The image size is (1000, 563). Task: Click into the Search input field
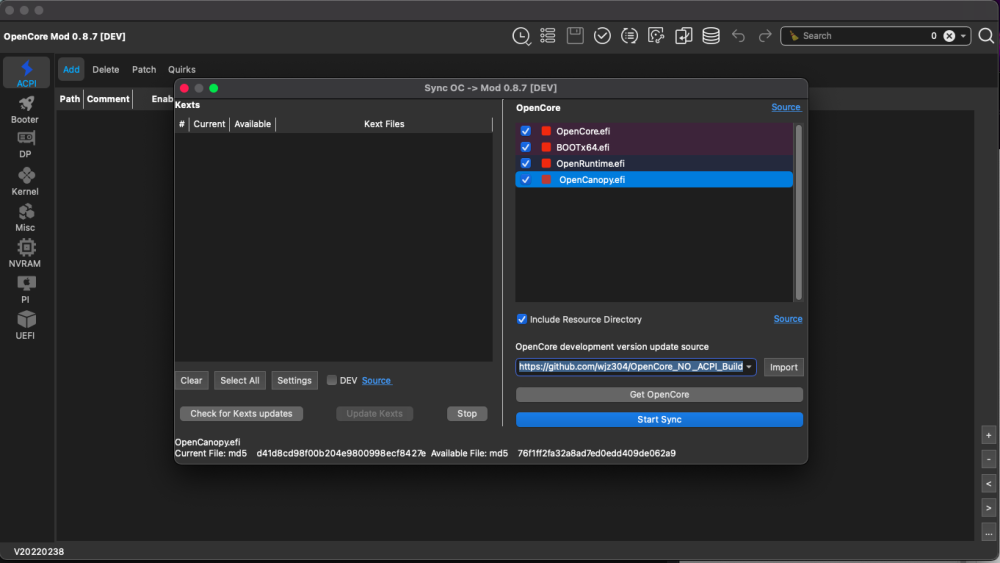pos(864,36)
